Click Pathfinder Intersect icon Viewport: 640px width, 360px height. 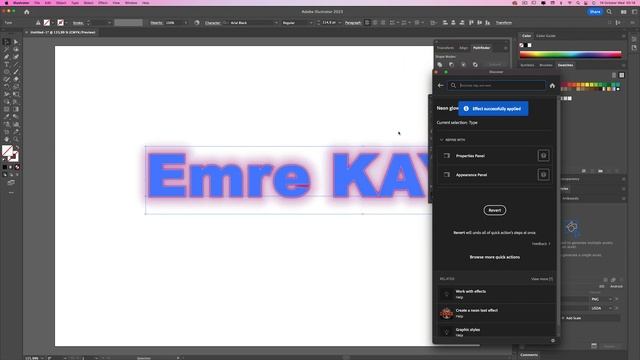(463, 64)
